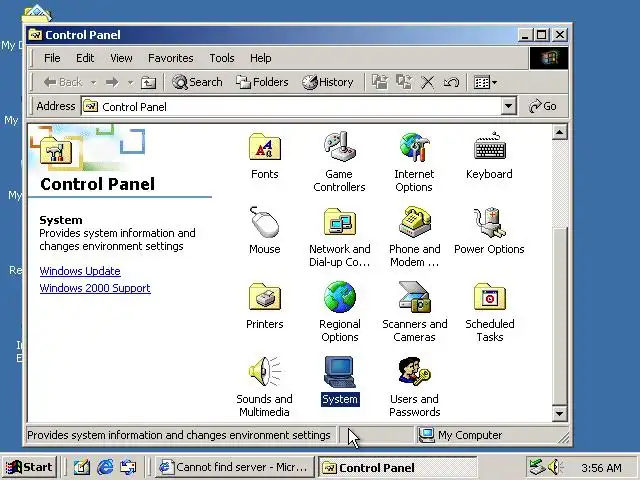Click the Up one level toolbar icon

point(148,82)
